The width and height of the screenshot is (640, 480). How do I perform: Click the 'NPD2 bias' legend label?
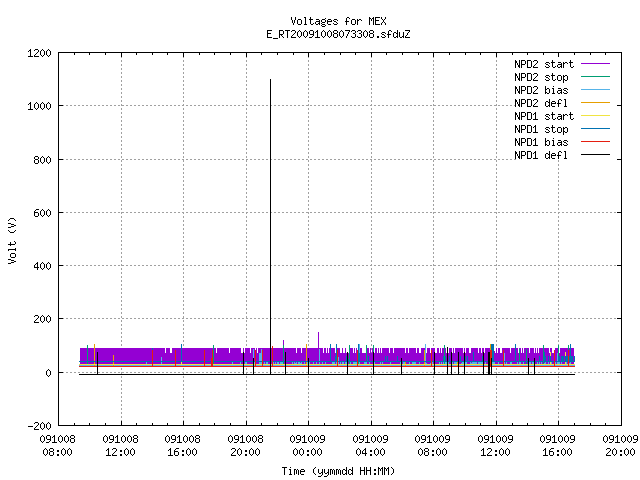pyautogui.click(x=541, y=90)
